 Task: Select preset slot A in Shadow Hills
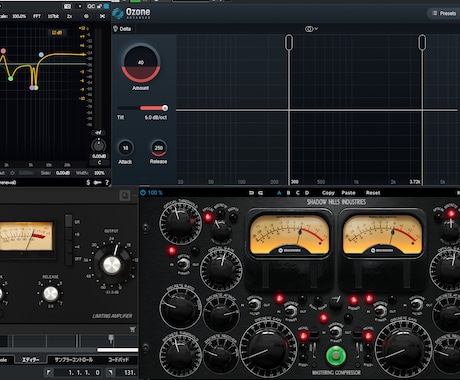(x=279, y=193)
